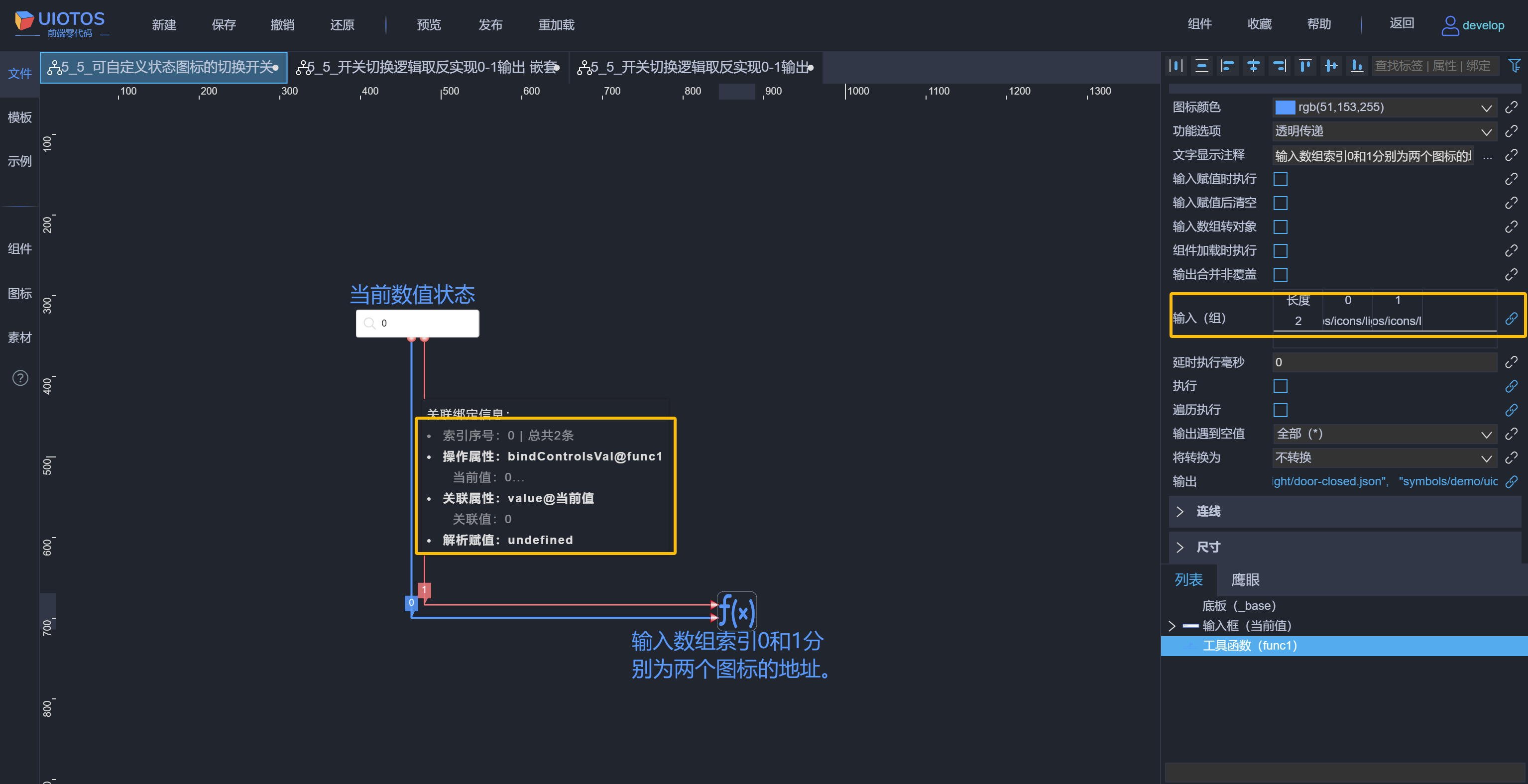Image resolution: width=1528 pixels, height=784 pixels.
Task: Click the align left edges icon
Action: (x=1227, y=66)
